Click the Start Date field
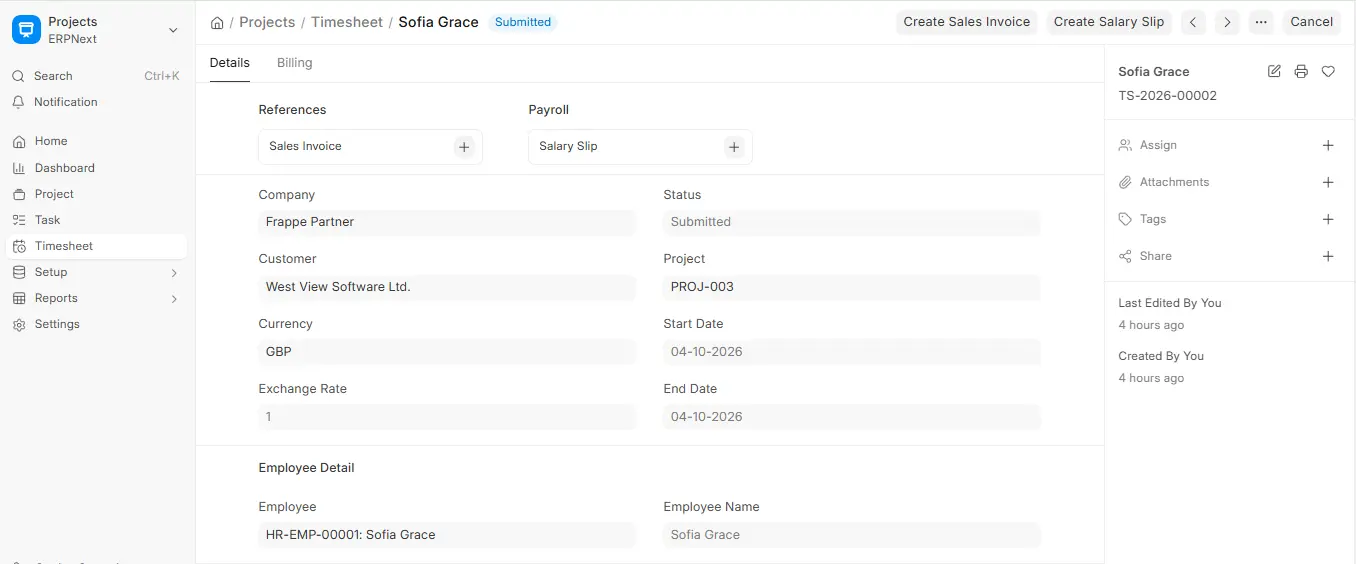1356x564 pixels. (x=852, y=352)
